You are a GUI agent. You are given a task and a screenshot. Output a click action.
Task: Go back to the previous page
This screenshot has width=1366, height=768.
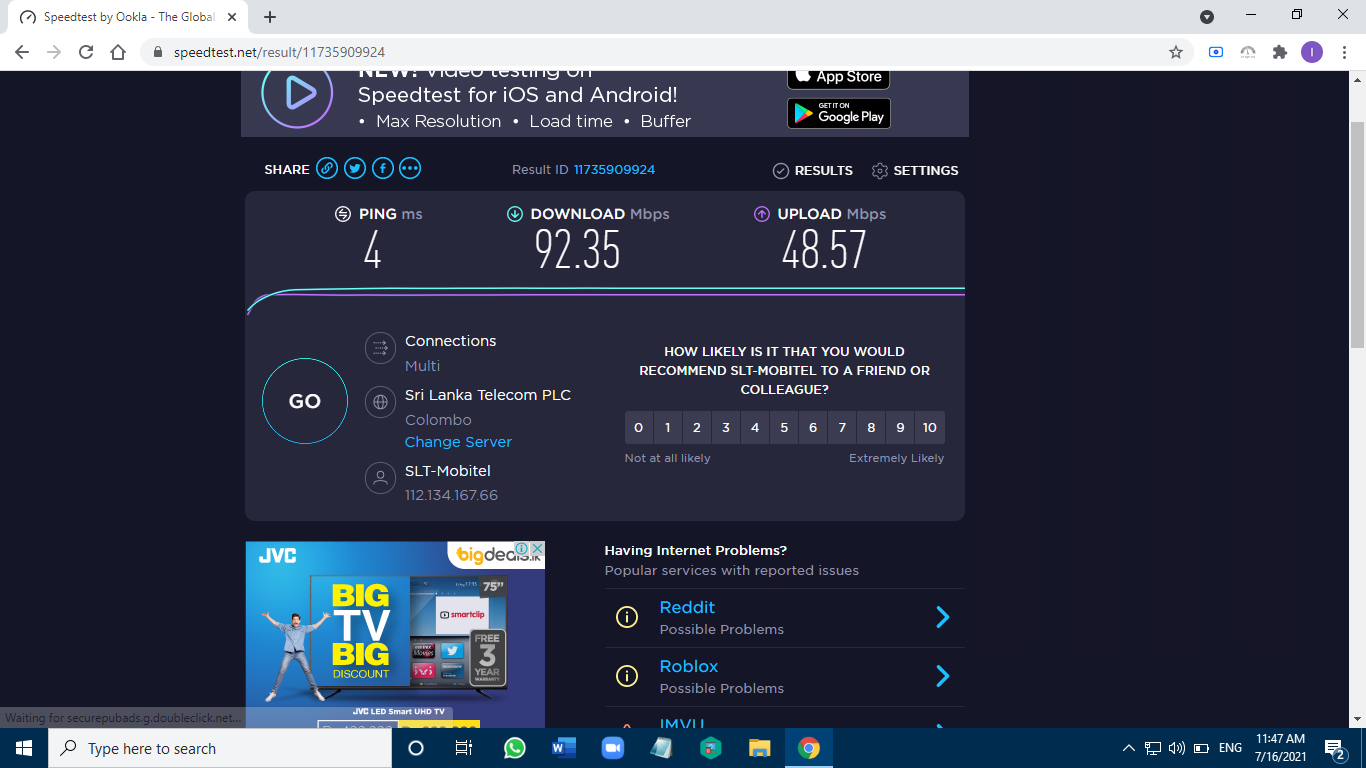coord(22,52)
